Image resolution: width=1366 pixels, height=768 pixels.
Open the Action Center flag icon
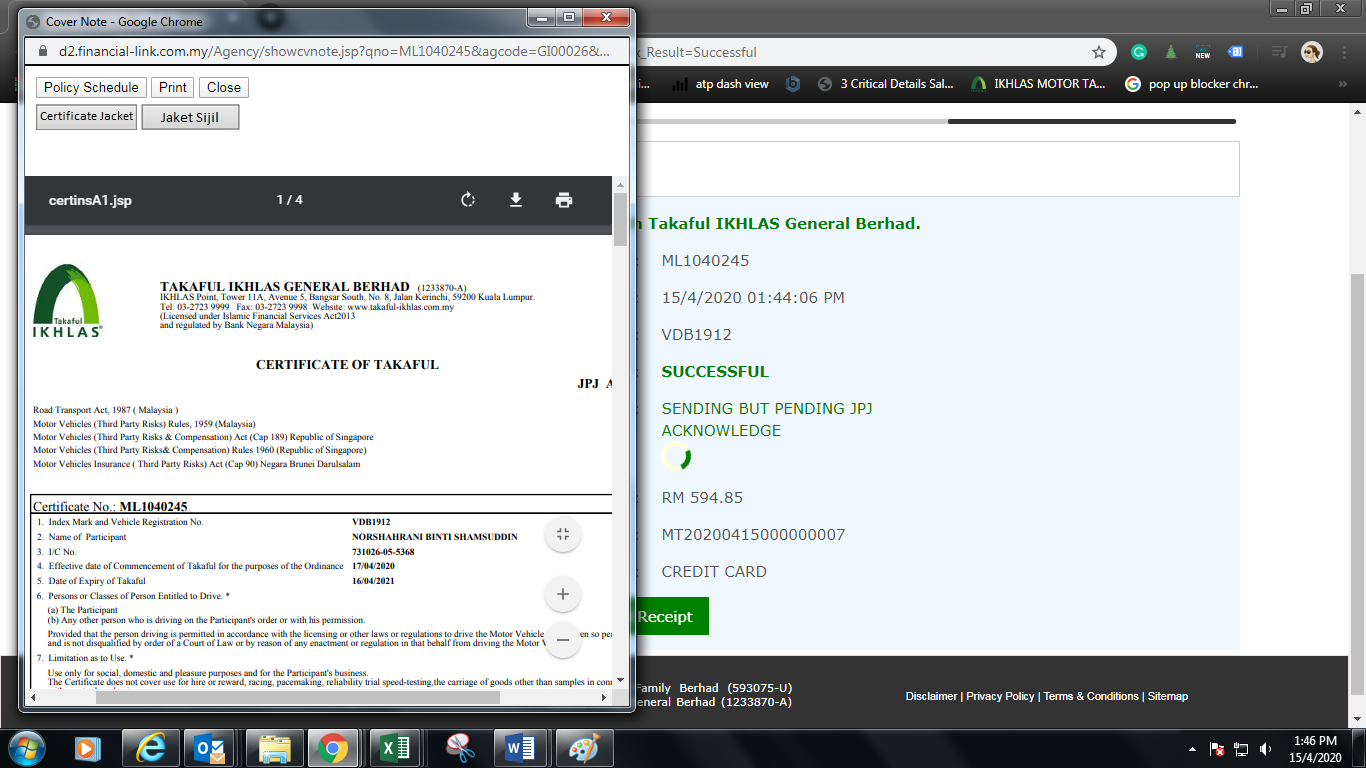(x=1217, y=749)
